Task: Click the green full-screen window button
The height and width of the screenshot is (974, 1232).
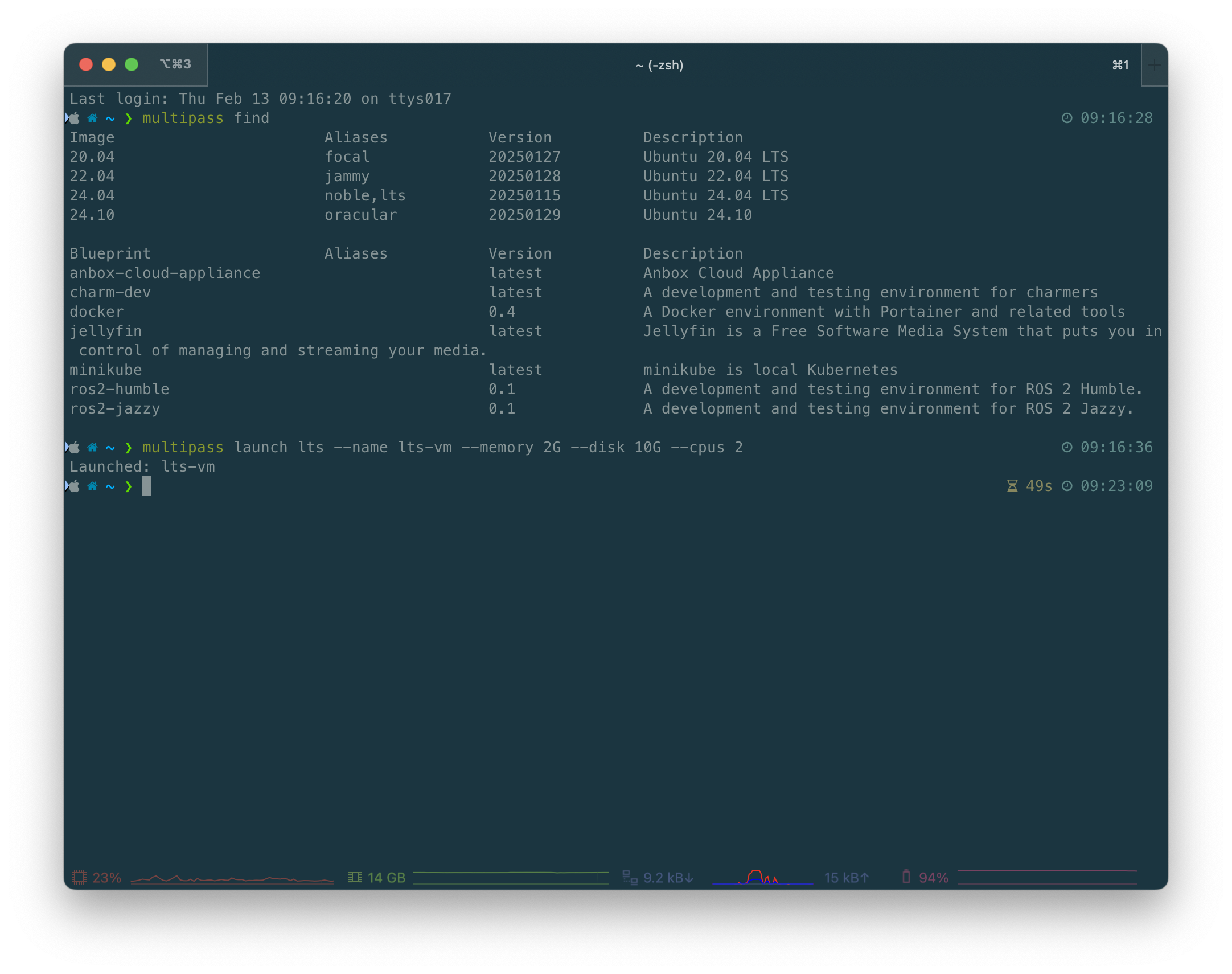Action: pyautogui.click(x=132, y=64)
